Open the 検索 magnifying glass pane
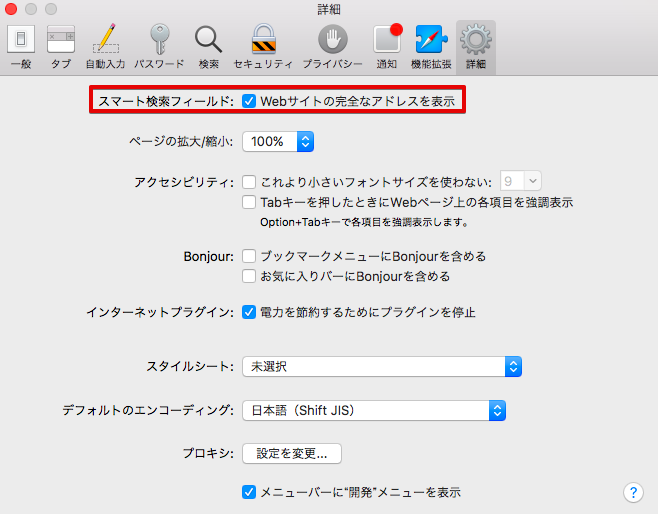658x514 pixels. (x=209, y=46)
